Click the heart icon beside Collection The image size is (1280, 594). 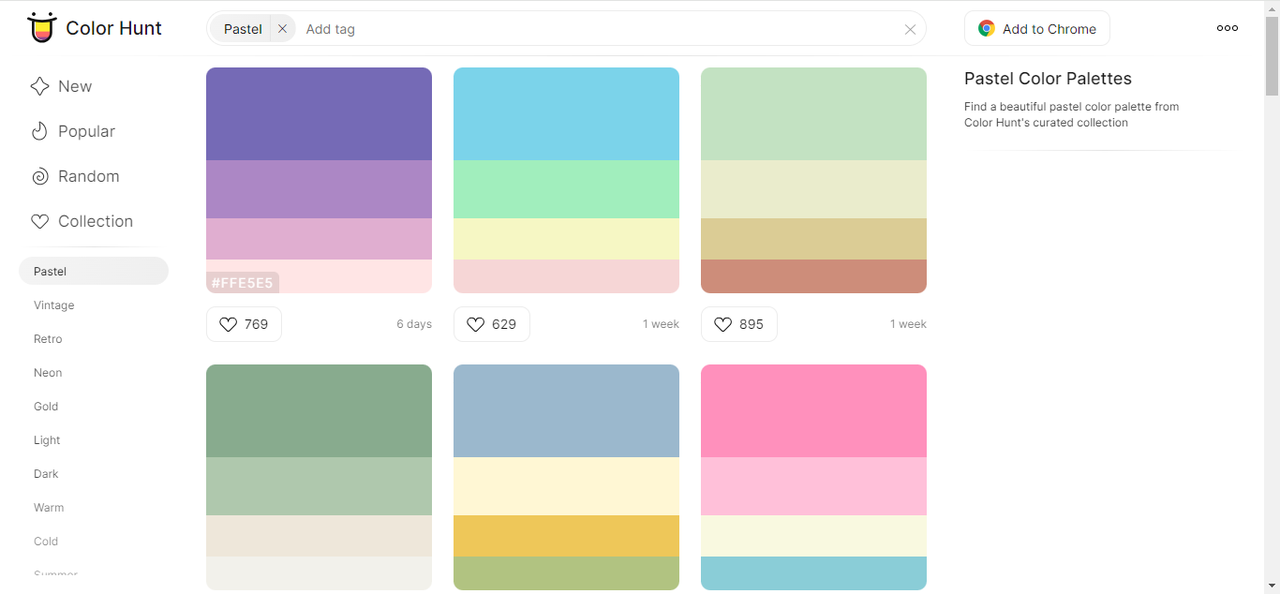point(40,222)
